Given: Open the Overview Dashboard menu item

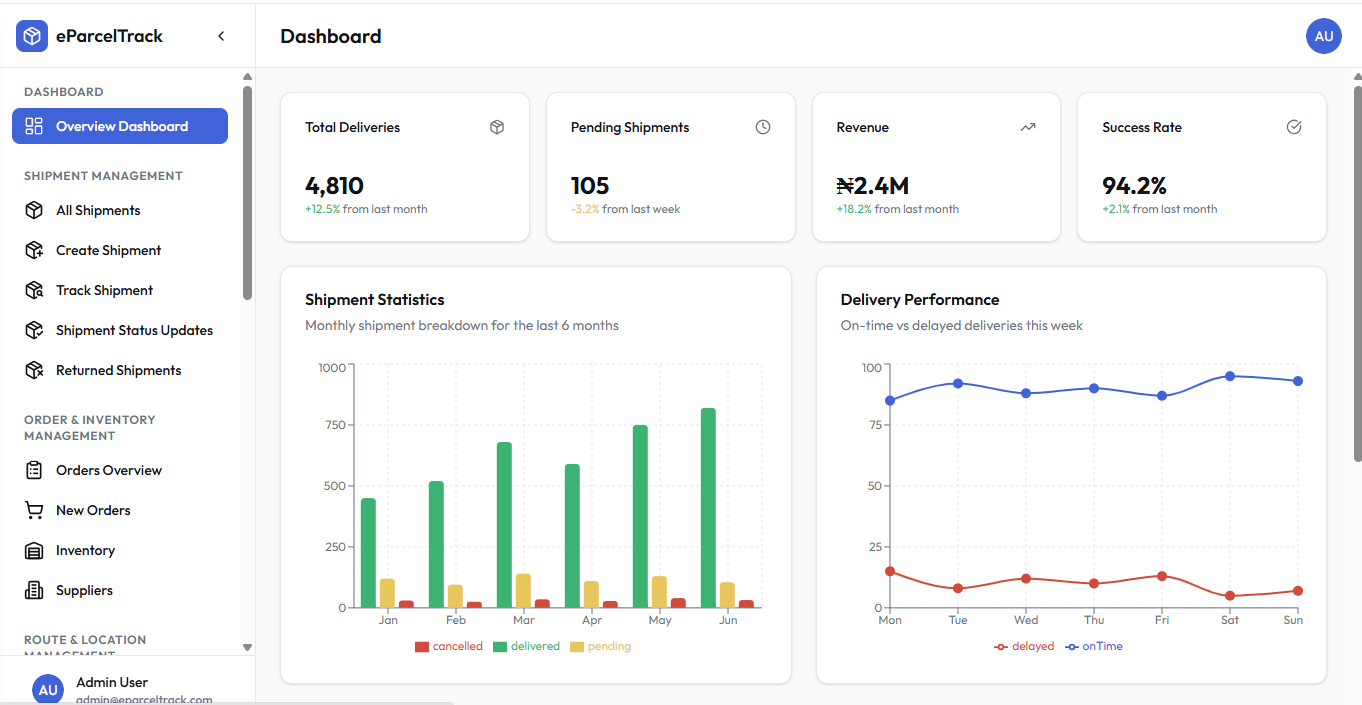Looking at the screenshot, I should [x=120, y=126].
